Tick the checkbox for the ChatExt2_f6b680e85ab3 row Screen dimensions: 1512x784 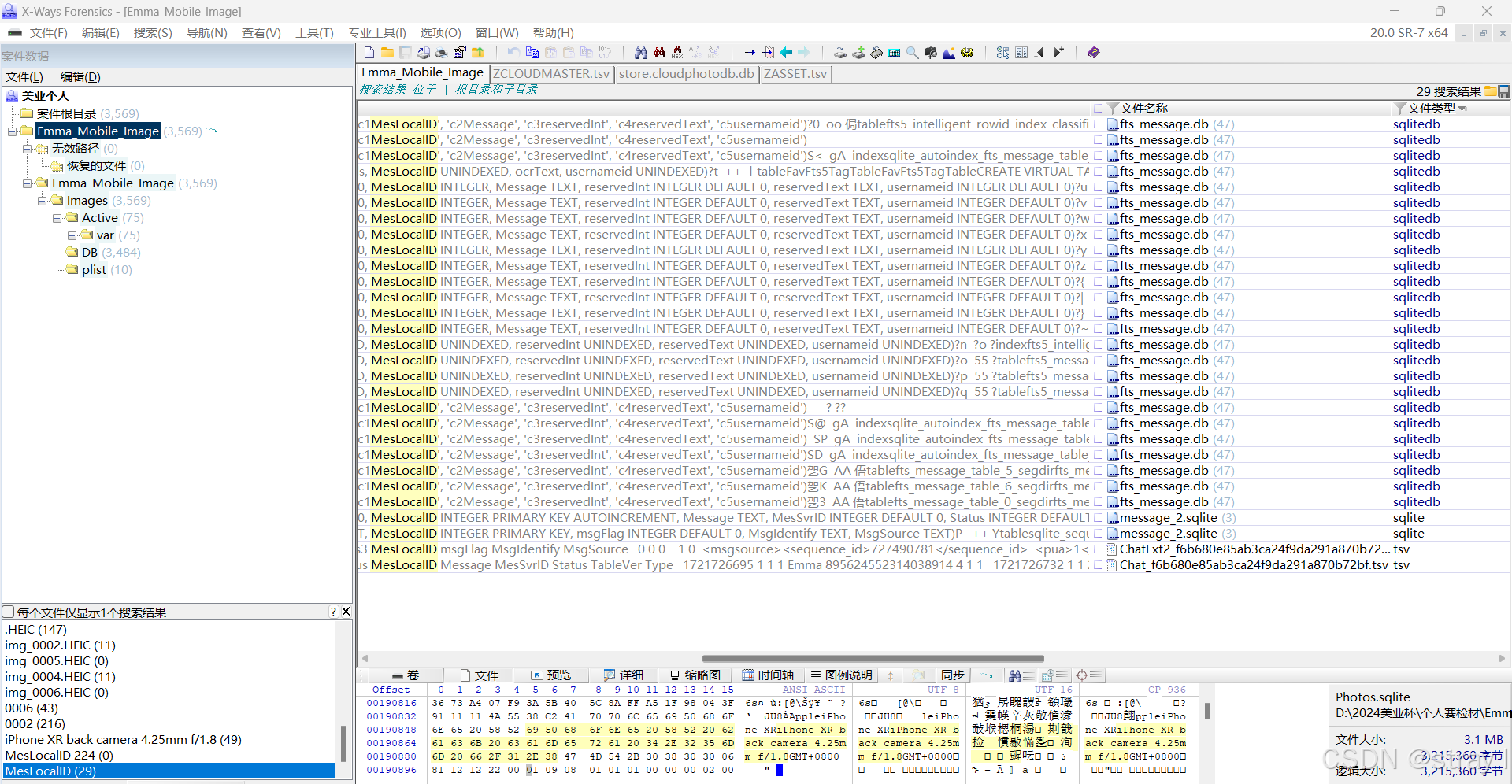pyautogui.click(x=1098, y=549)
